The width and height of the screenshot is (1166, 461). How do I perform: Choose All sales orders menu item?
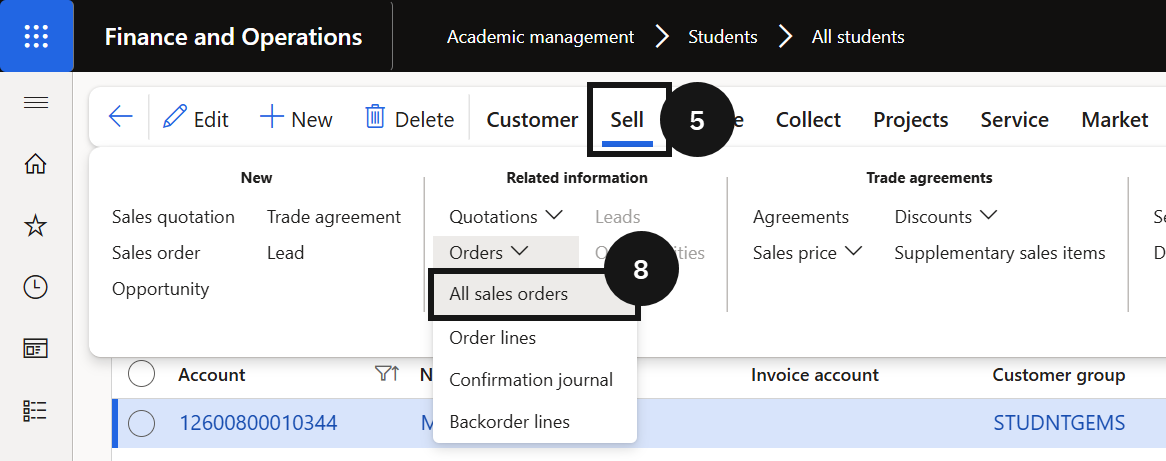click(x=534, y=294)
